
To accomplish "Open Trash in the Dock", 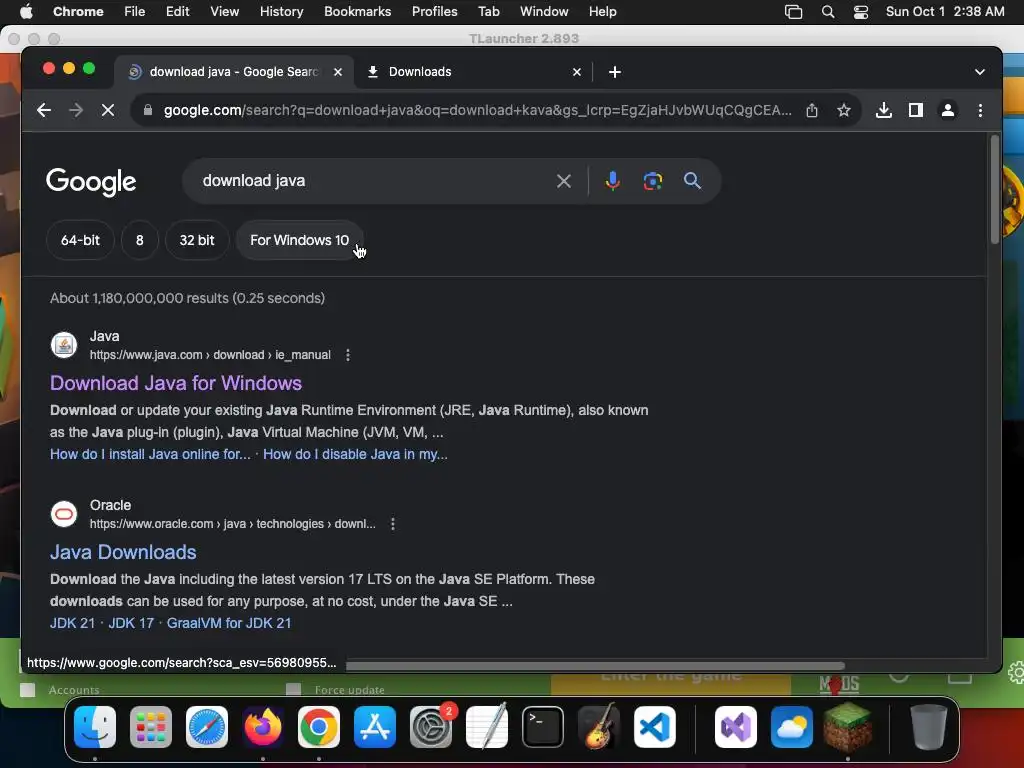I will tap(928, 727).
